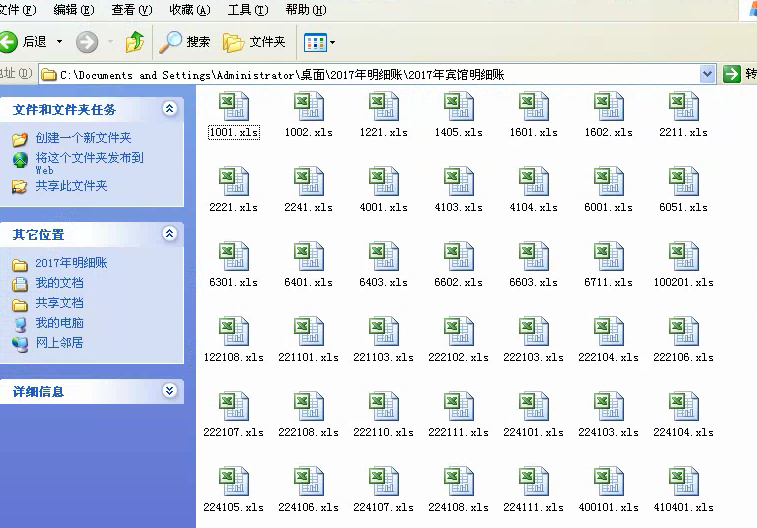Select the 224103.xls file icon
The height and width of the screenshot is (528, 757).
pos(609,406)
